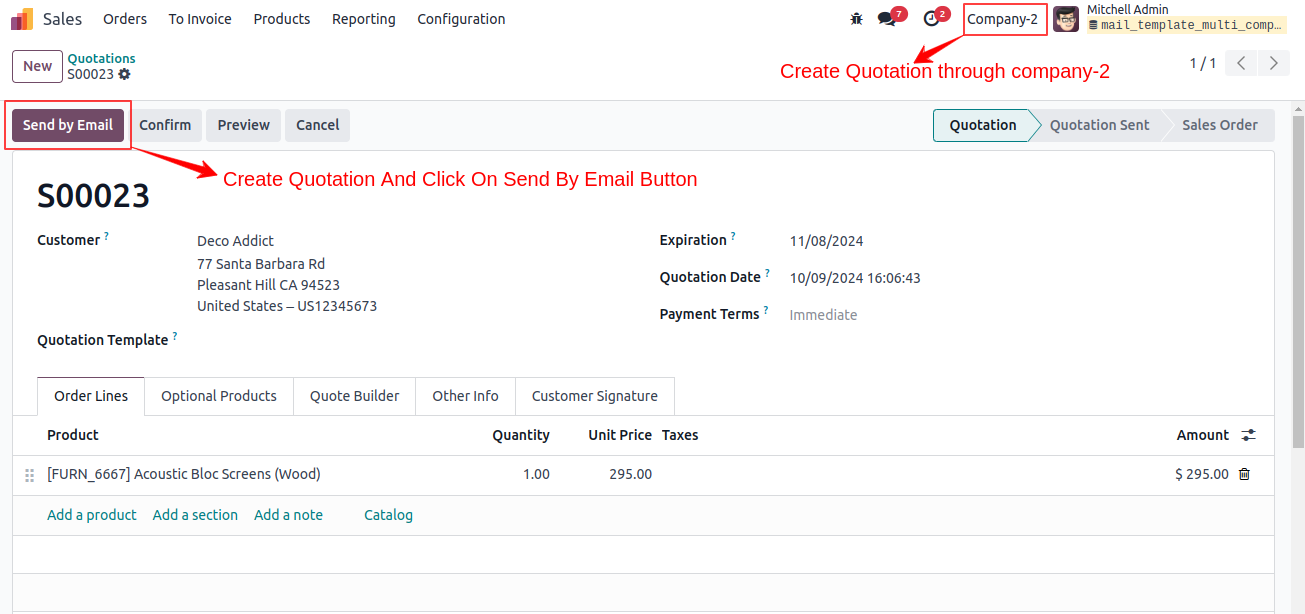Click Add a product in Order Lines
This screenshot has height=614, width=1305.
pos(91,514)
